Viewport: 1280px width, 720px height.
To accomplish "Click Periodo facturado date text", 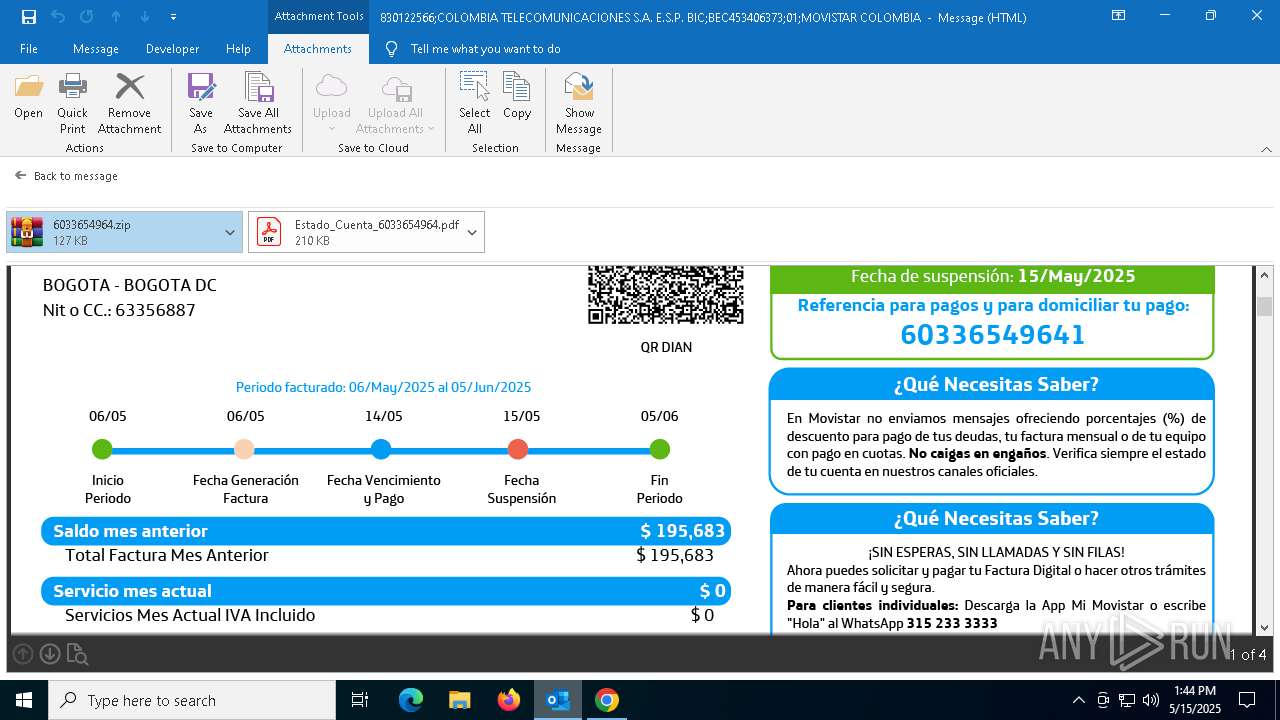I will click(x=383, y=387).
